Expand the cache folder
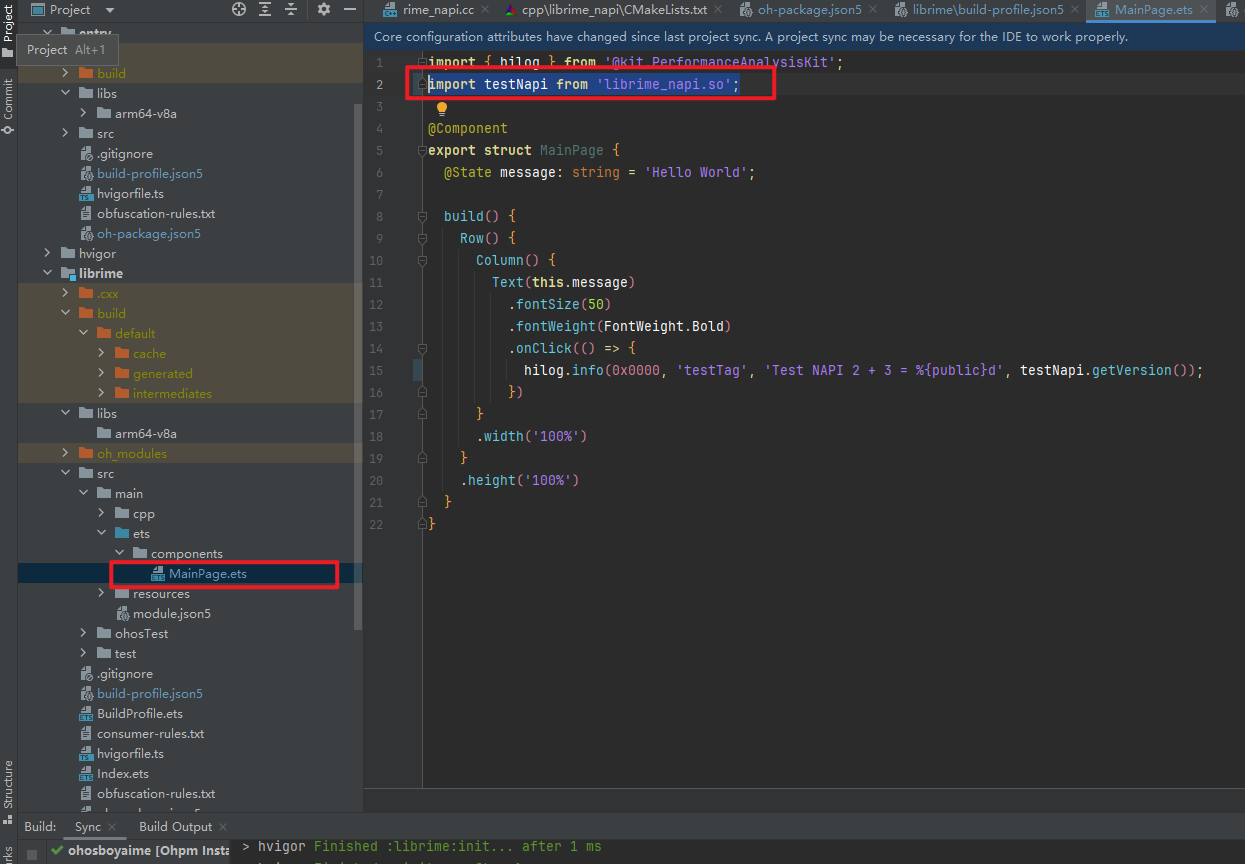 pos(102,354)
